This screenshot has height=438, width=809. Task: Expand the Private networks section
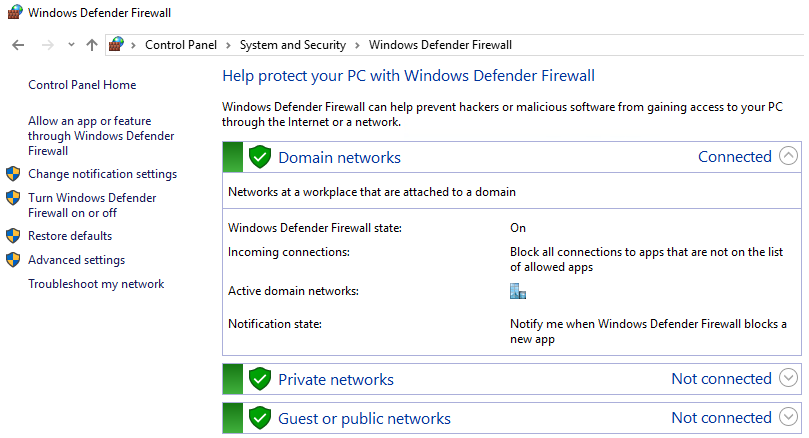pos(788,379)
